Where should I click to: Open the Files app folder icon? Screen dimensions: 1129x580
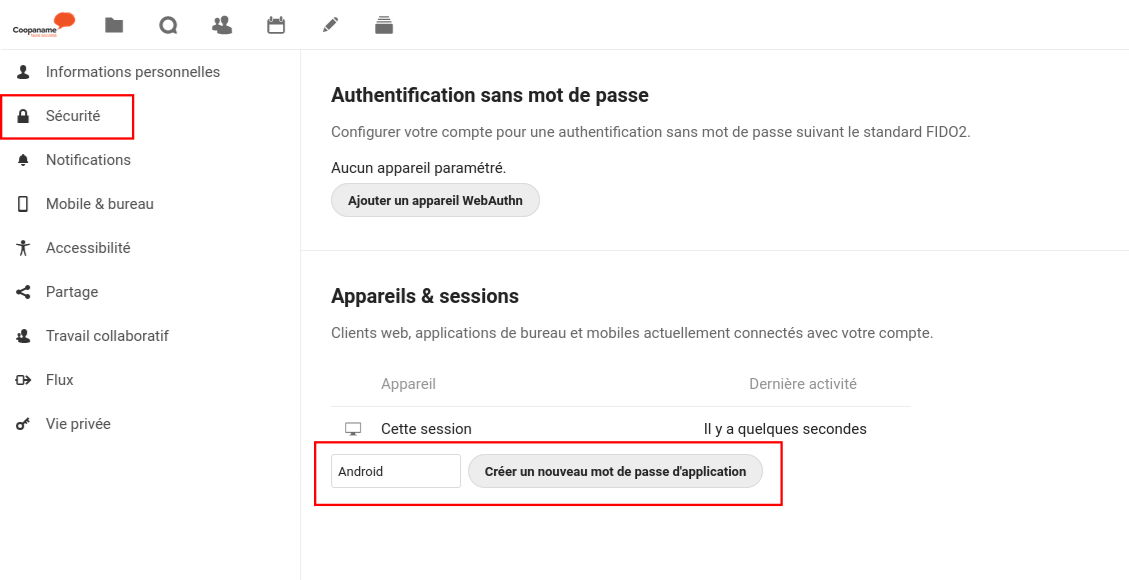114,25
